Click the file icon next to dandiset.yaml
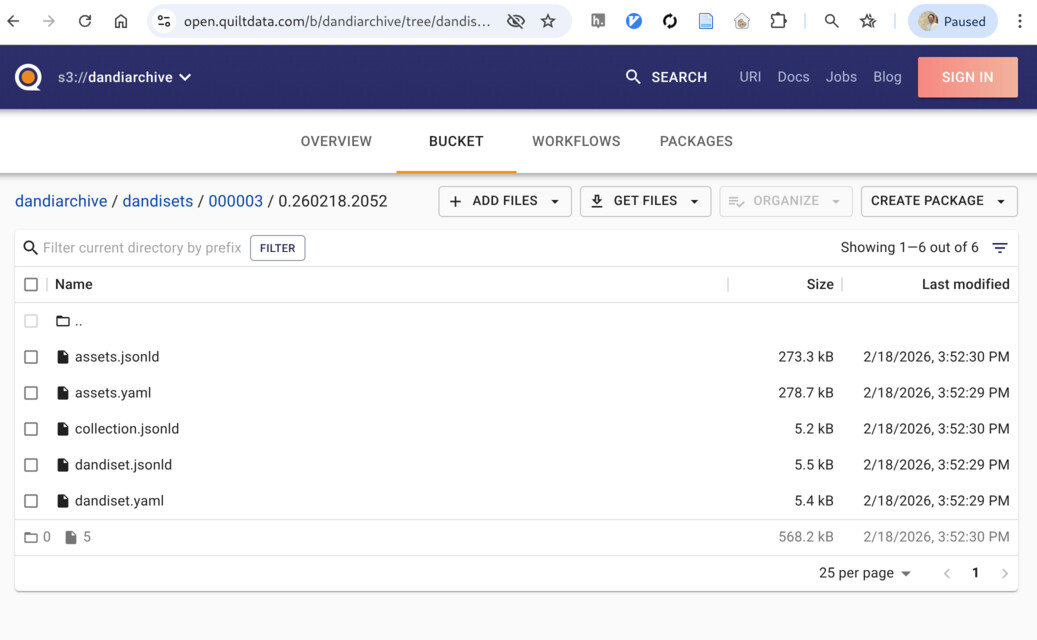 point(63,501)
